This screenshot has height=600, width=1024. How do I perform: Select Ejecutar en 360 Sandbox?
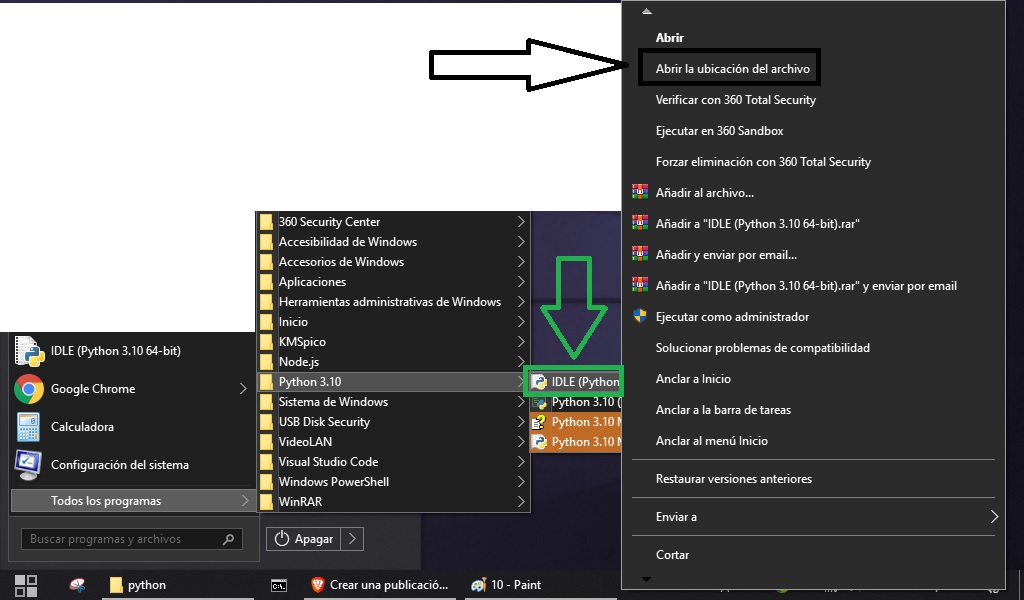pos(813,131)
